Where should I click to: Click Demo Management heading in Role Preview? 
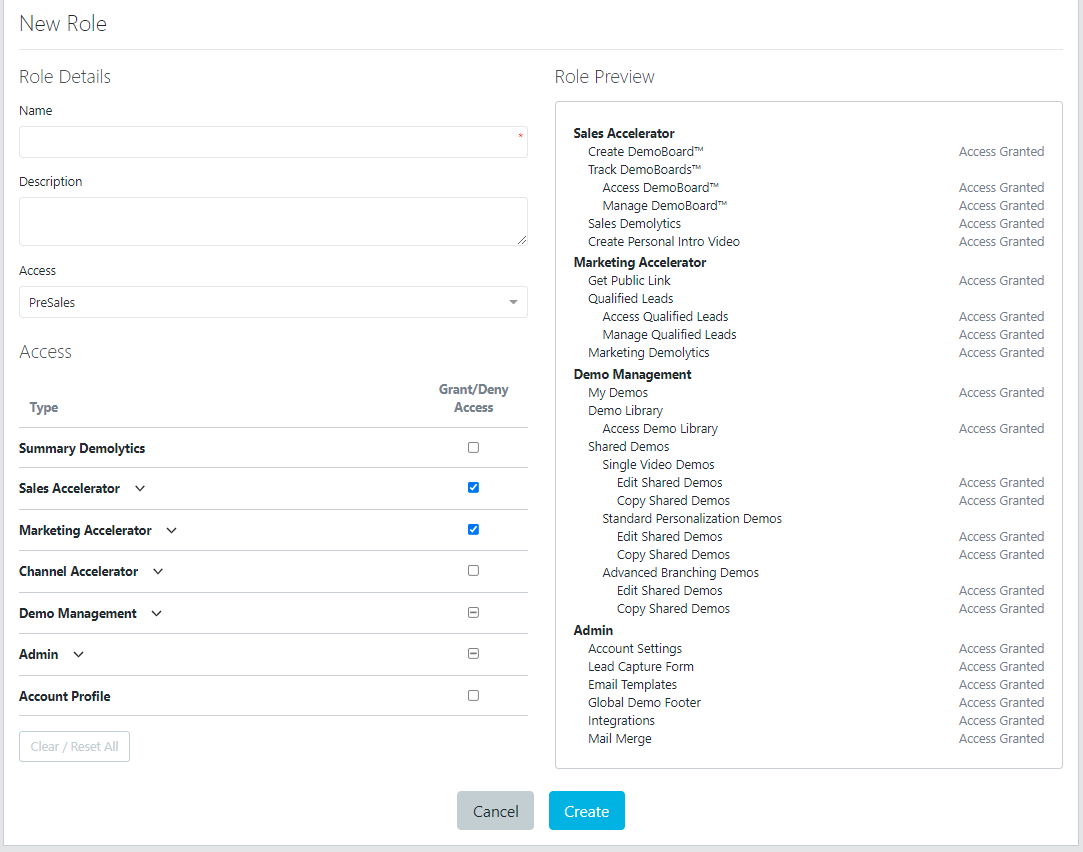pos(632,374)
